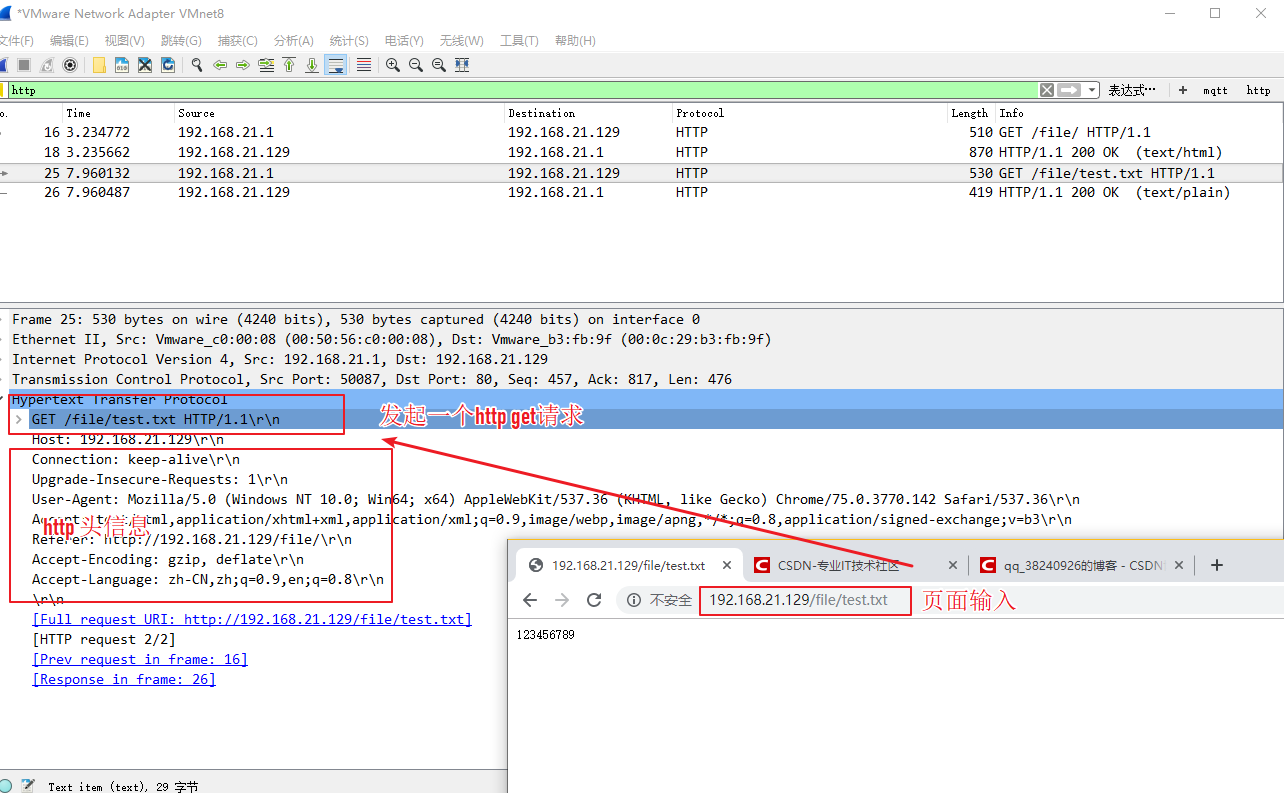
Task: Open the 统计(S) menu
Action: 349,41
